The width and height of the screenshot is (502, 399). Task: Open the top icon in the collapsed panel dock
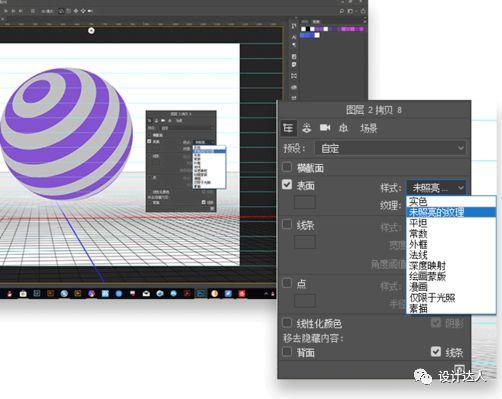294,26
